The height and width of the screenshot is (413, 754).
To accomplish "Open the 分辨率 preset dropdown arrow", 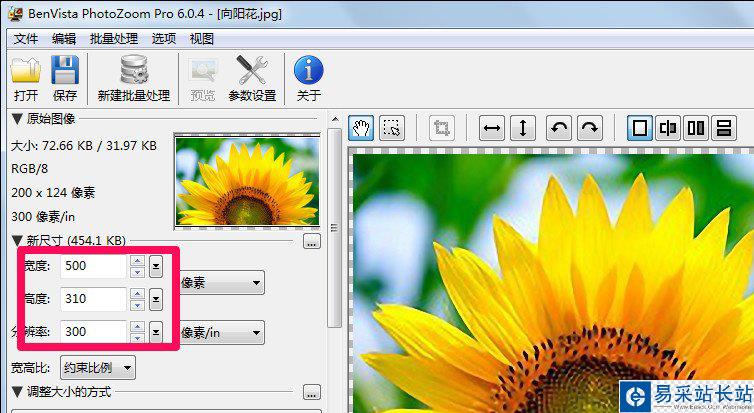I will 155,332.
